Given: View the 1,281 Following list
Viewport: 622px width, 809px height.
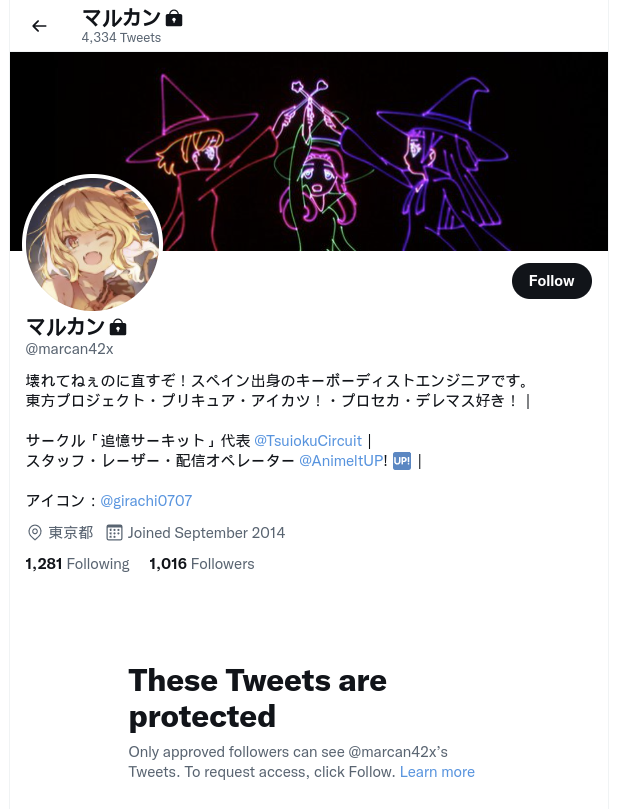Looking at the screenshot, I should pos(77,563).
